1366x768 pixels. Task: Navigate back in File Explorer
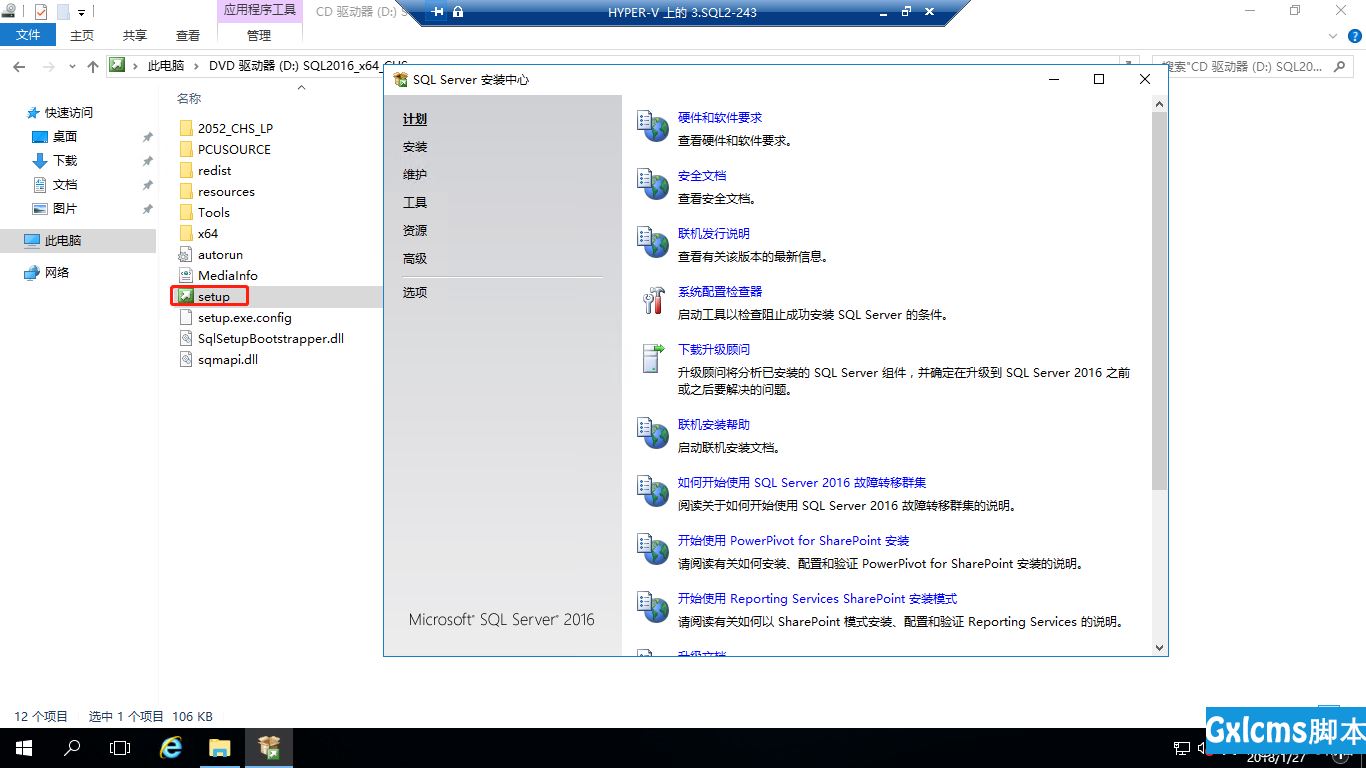19,66
